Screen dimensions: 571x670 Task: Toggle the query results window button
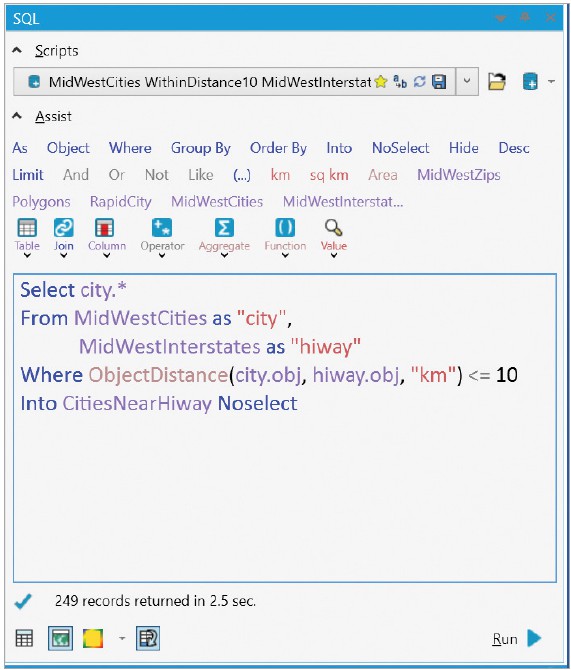pyautogui.click(x=148, y=638)
